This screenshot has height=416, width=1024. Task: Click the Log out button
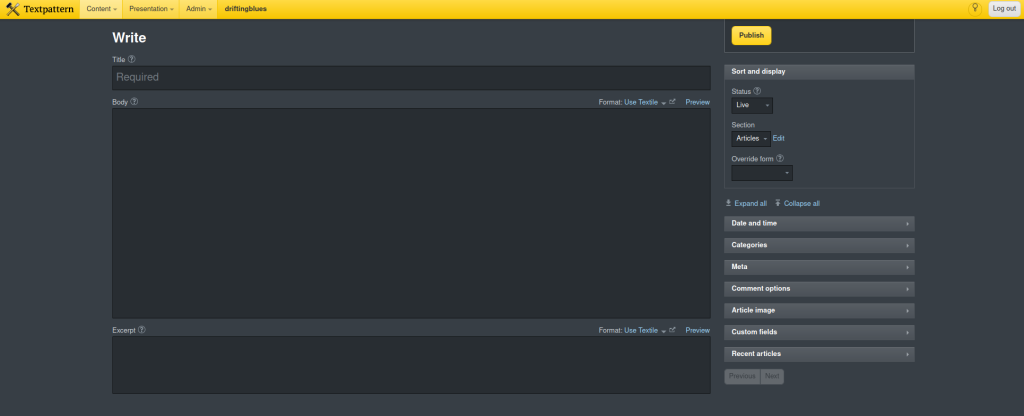(x=1003, y=9)
